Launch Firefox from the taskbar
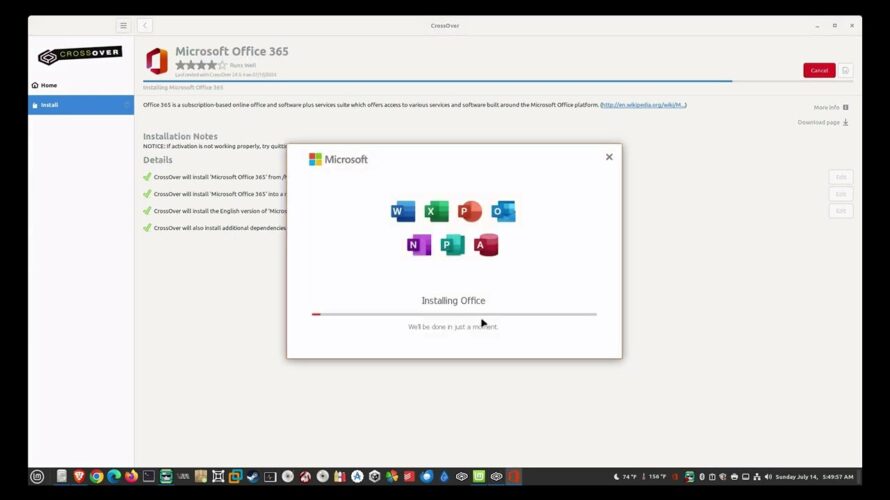This screenshot has width=890, height=500. tap(131, 477)
